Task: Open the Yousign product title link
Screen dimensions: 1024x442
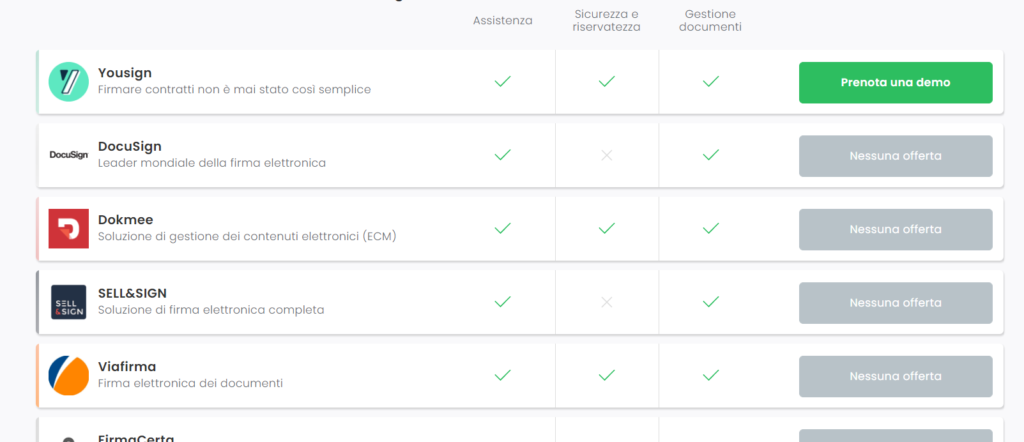Action: click(x=125, y=72)
